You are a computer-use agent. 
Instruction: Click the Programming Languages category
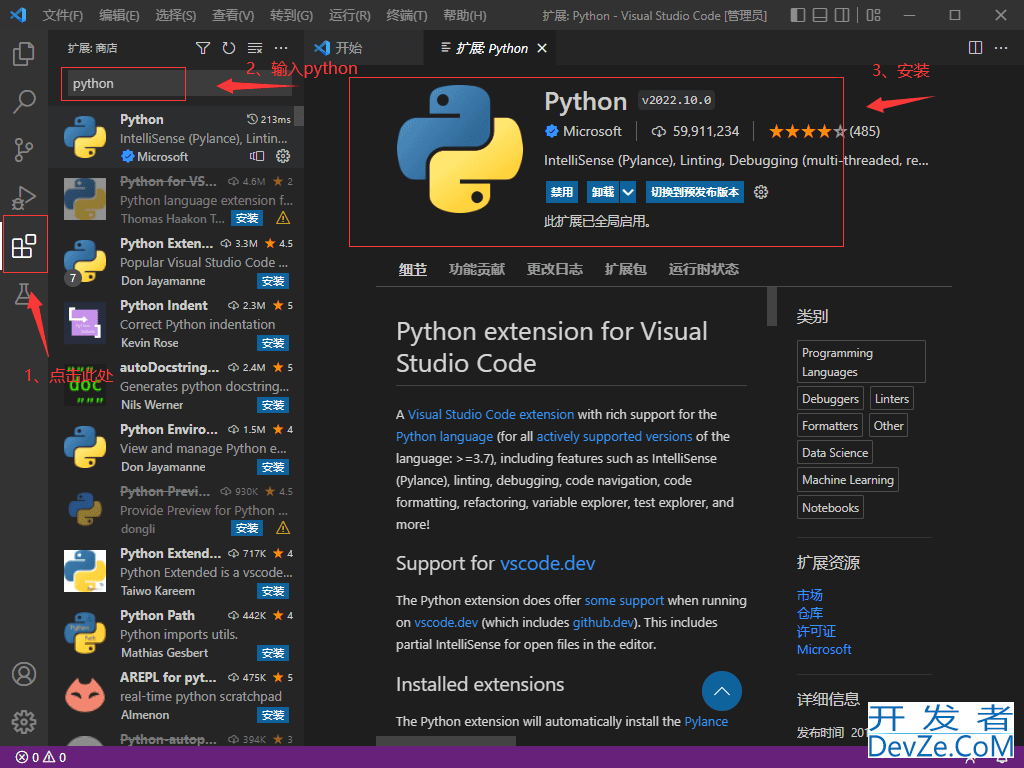tap(861, 362)
